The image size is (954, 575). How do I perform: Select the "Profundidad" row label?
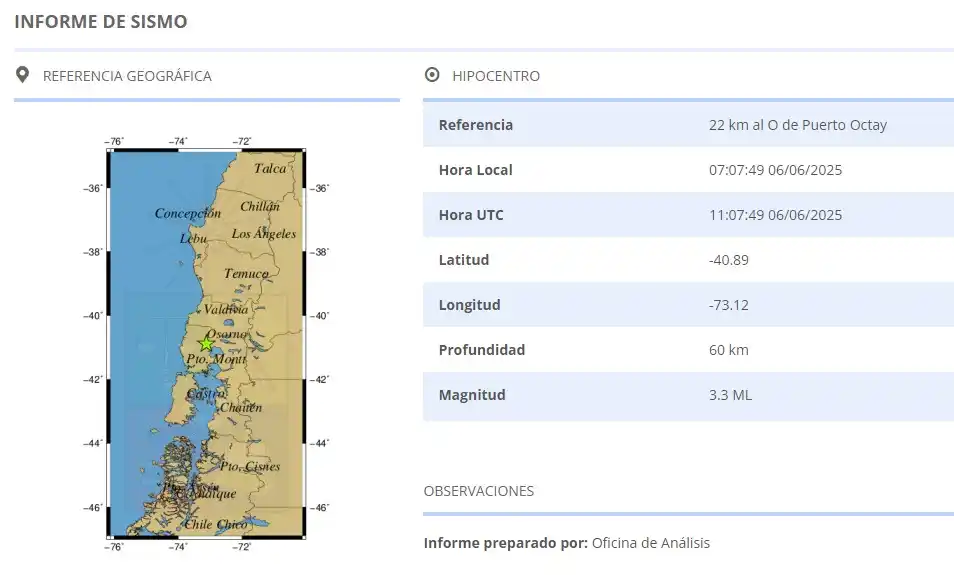click(482, 350)
